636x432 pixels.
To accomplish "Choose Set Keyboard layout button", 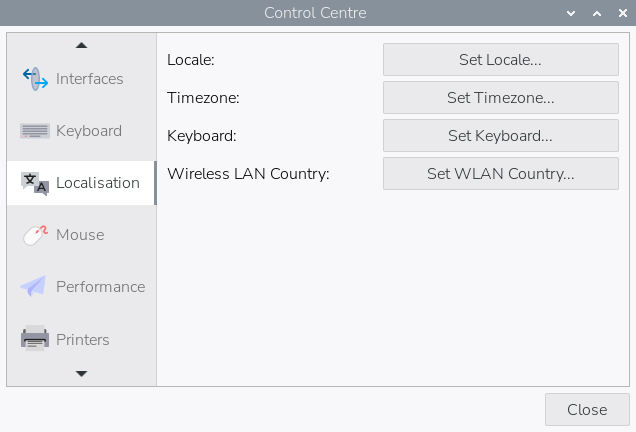I will coord(500,135).
